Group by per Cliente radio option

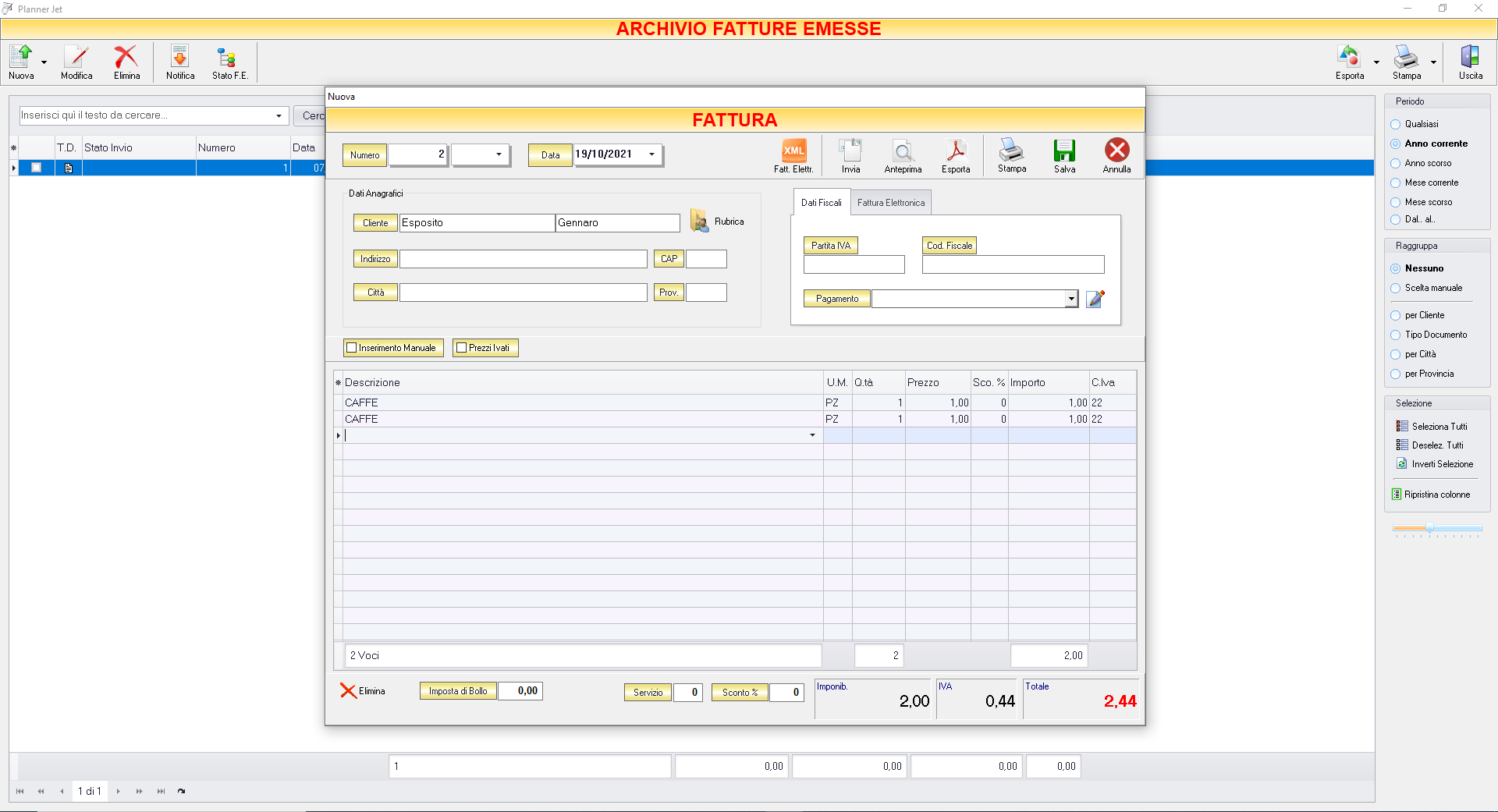coord(1396,315)
